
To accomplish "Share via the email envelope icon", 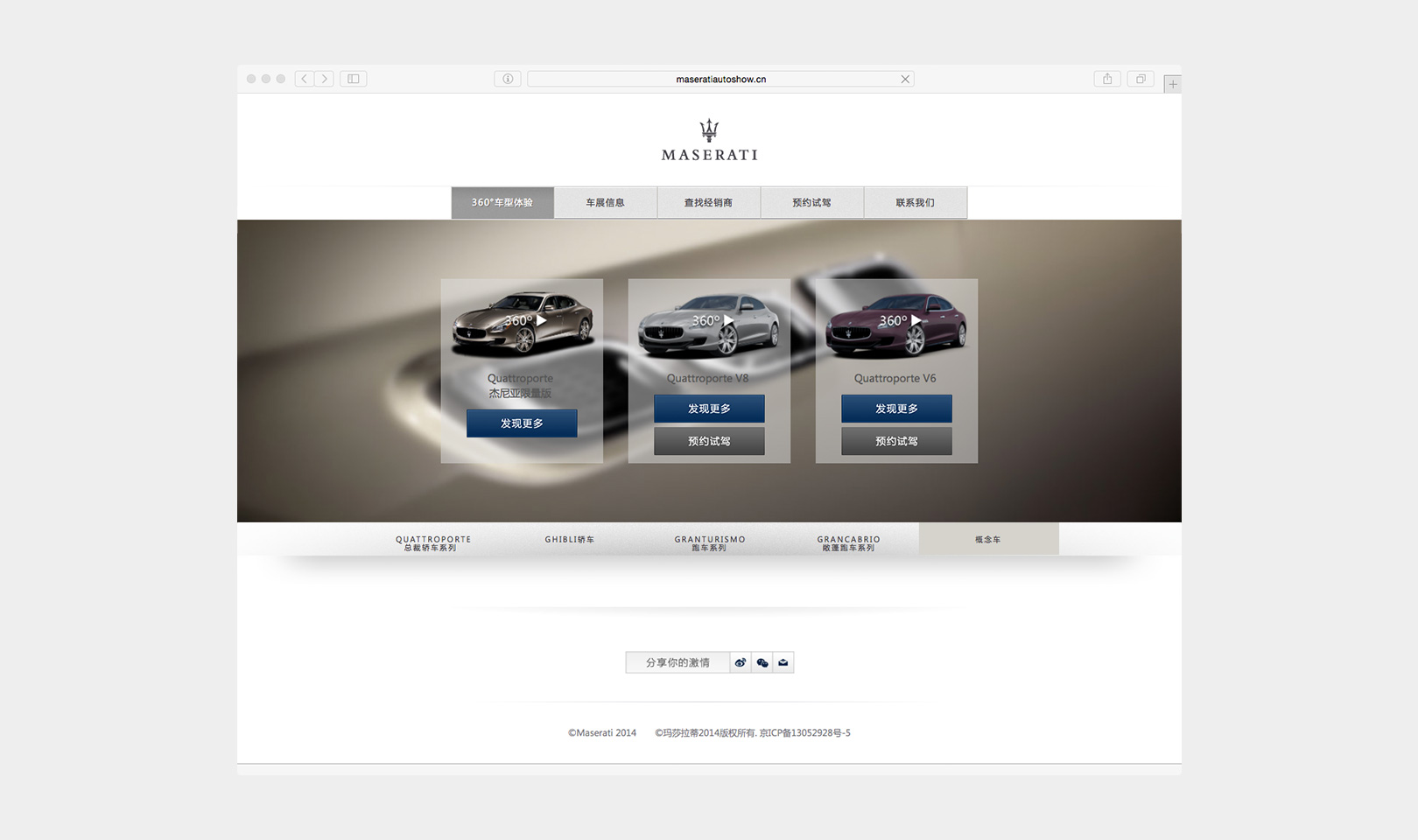I will pos(783,662).
